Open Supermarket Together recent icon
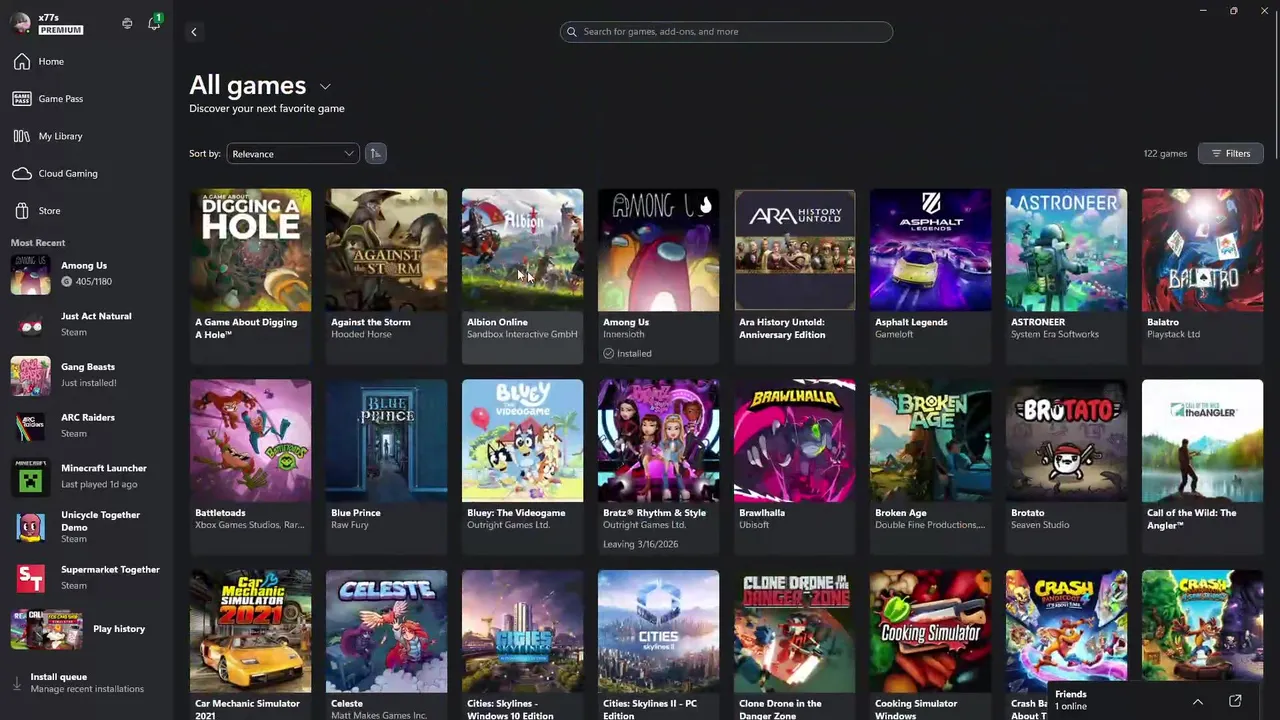1280x720 pixels. (30, 577)
